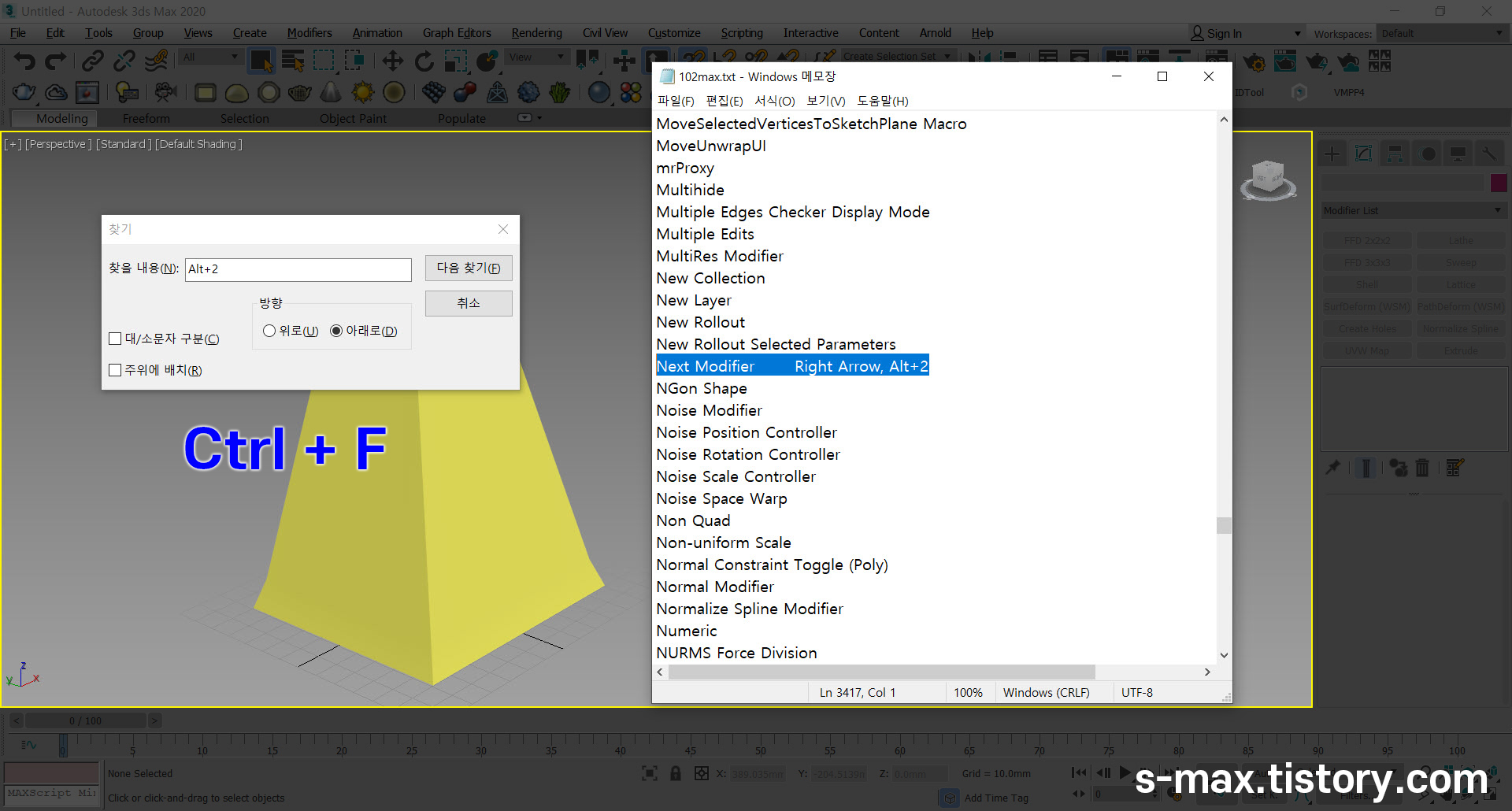Open Graph Editors menu

457,33
